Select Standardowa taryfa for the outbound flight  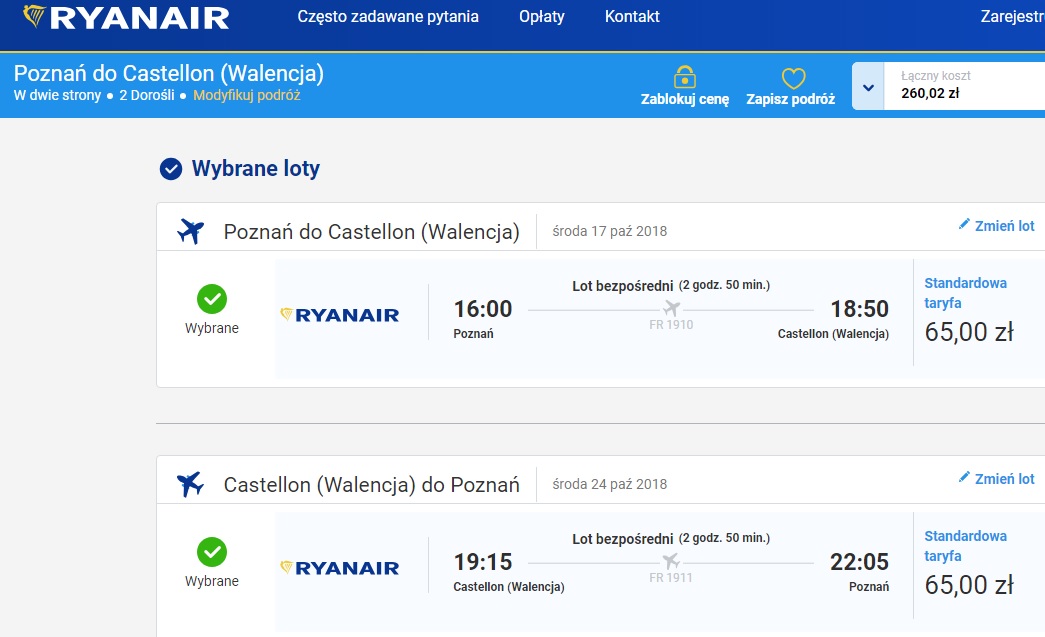[x=966, y=293]
